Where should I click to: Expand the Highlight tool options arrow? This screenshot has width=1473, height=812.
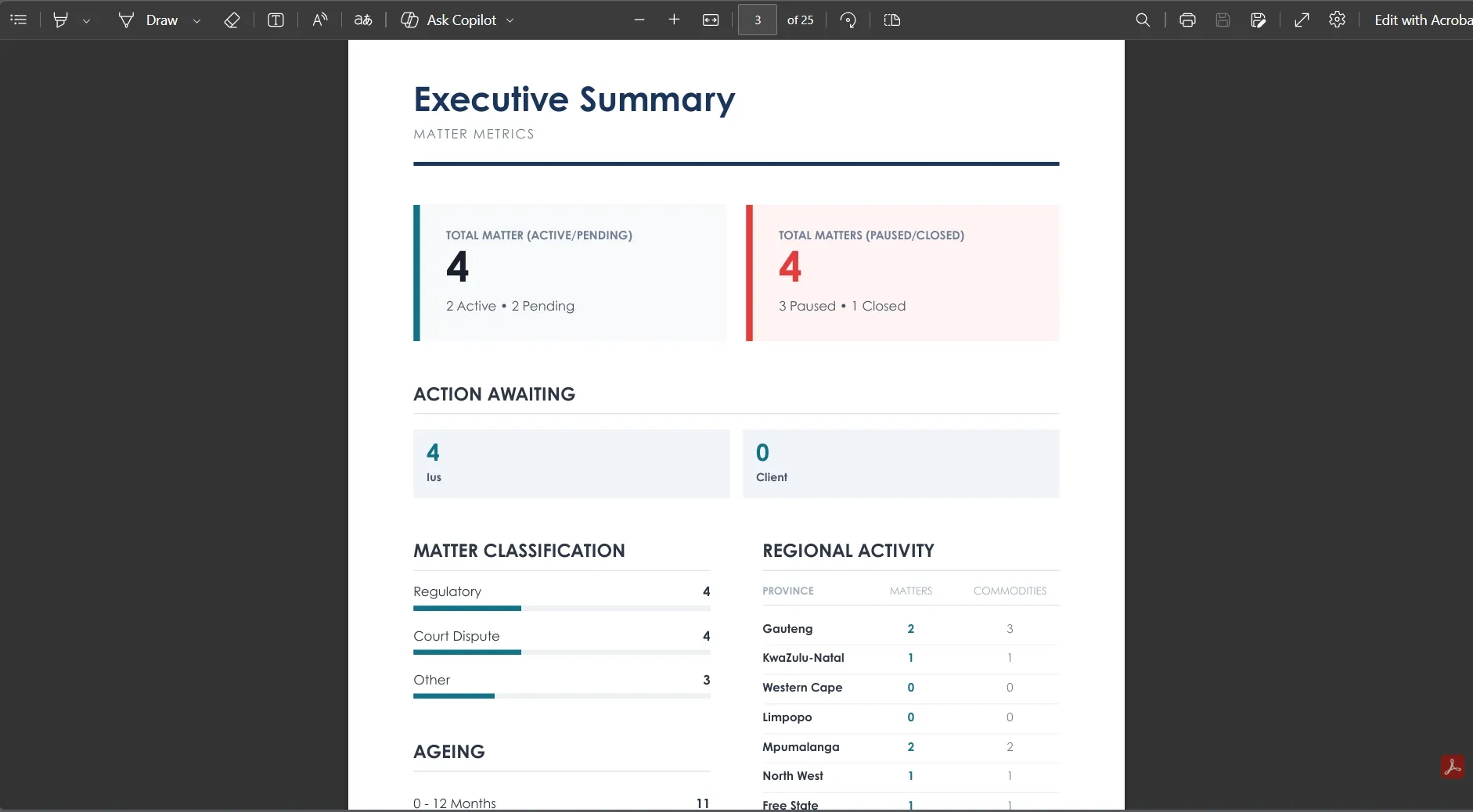pos(87,21)
